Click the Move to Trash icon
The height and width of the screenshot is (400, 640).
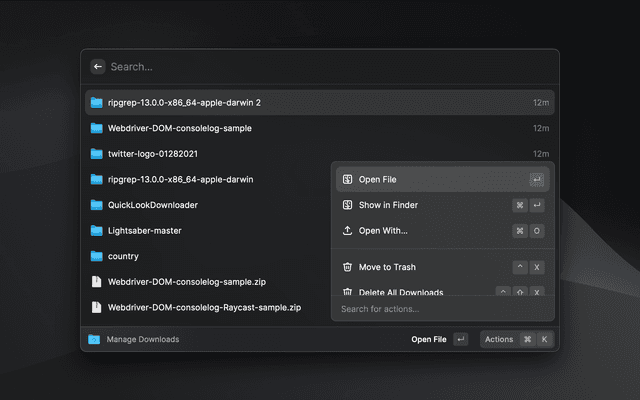click(x=347, y=267)
